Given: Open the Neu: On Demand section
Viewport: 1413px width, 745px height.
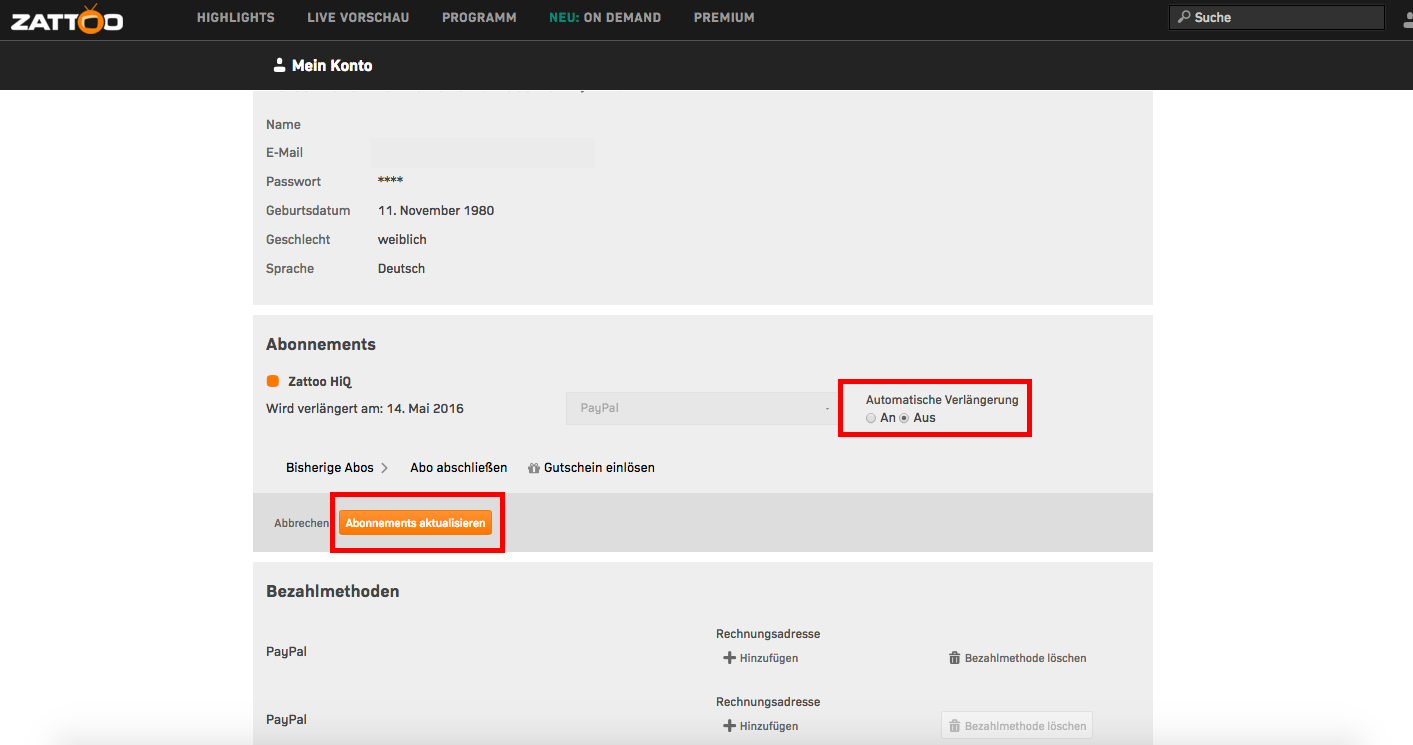Looking at the screenshot, I should pyautogui.click(x=605, y=18).
